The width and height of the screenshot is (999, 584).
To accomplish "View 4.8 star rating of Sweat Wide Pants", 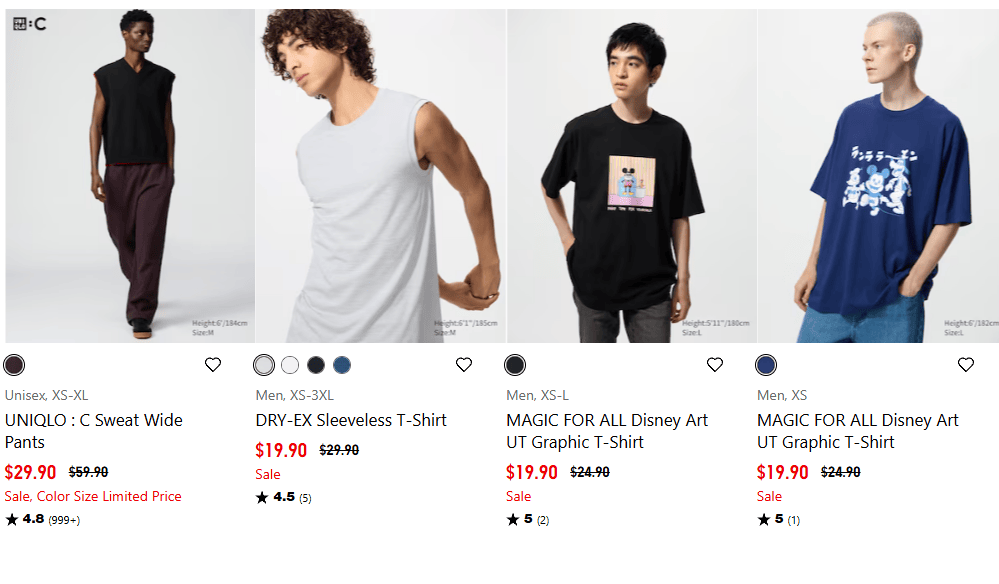I will coord(42,519).
